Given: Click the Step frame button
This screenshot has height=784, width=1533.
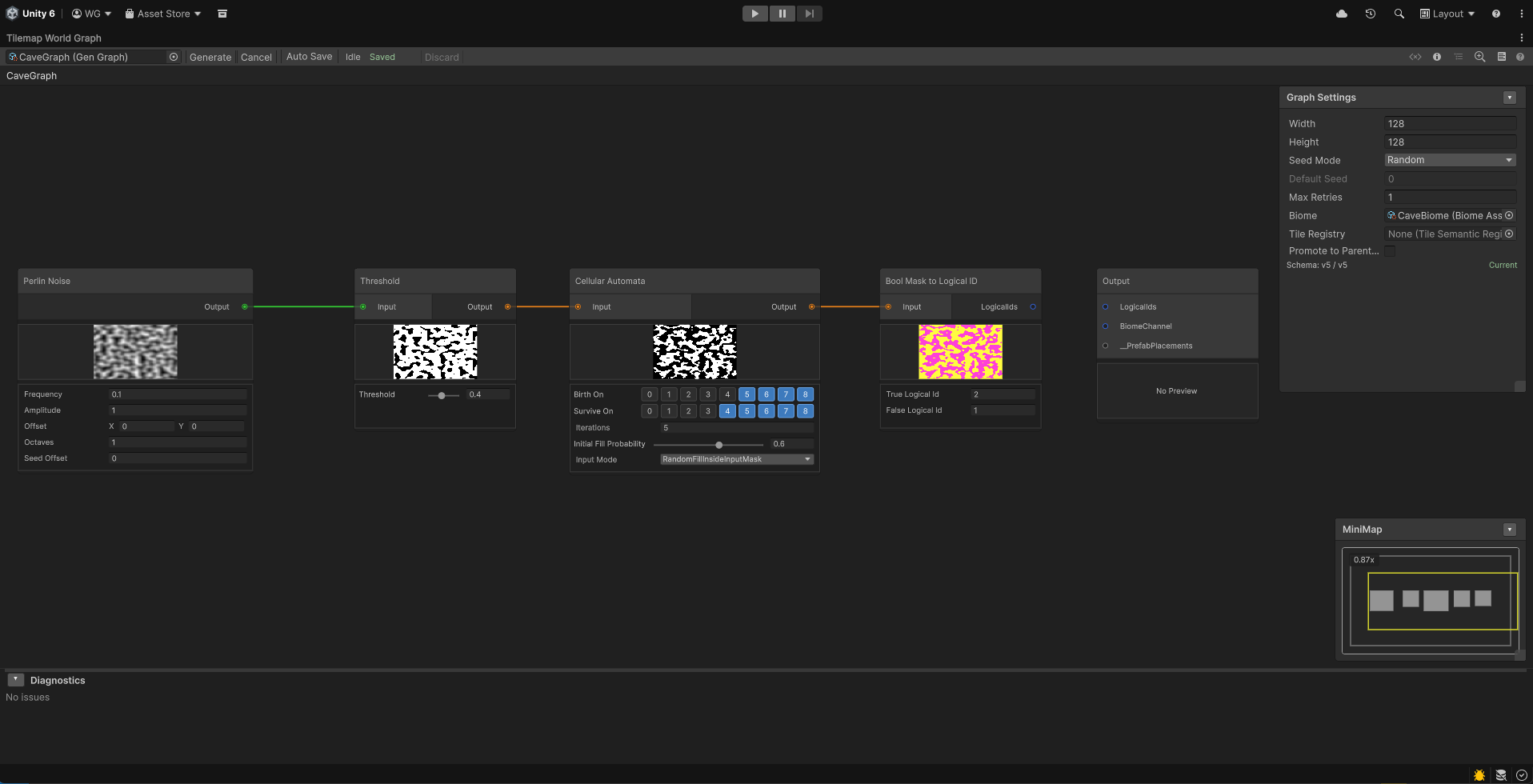Looking at the screenshot, I should coord(809,14).
